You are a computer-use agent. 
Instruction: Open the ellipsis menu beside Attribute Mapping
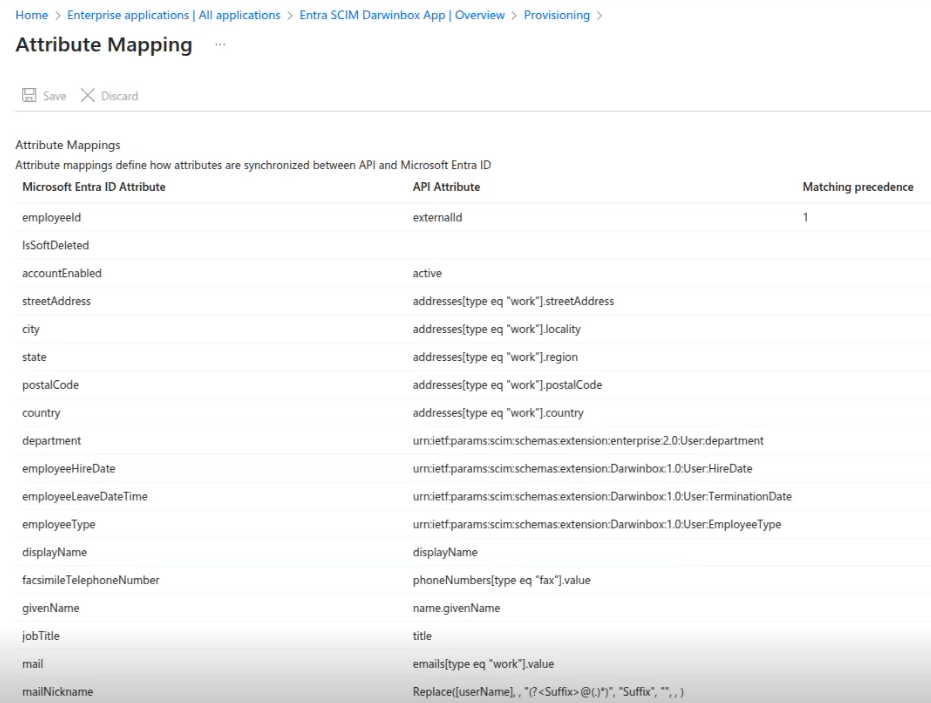[x=220, y=45]
